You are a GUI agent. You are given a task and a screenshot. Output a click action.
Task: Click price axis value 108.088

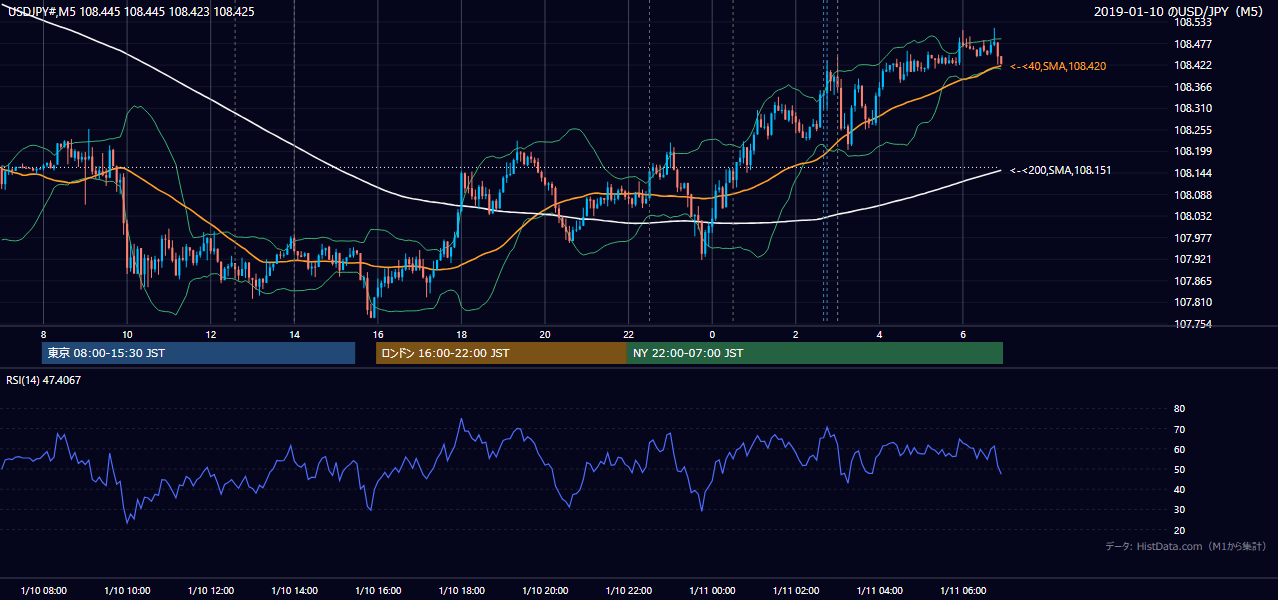pyautogui.click(x=1193, y=195)
